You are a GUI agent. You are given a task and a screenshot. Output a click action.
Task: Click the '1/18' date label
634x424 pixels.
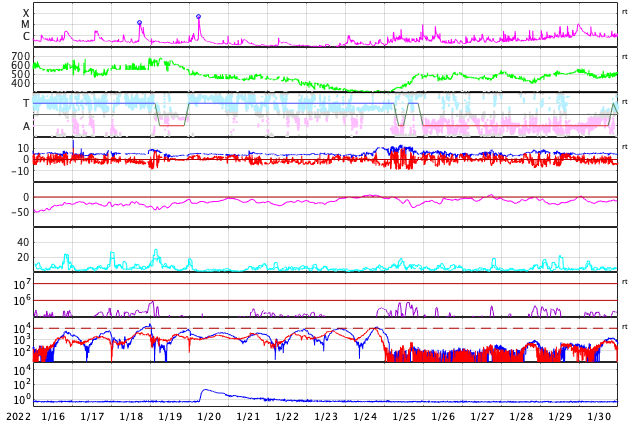[x=131, y=417]
